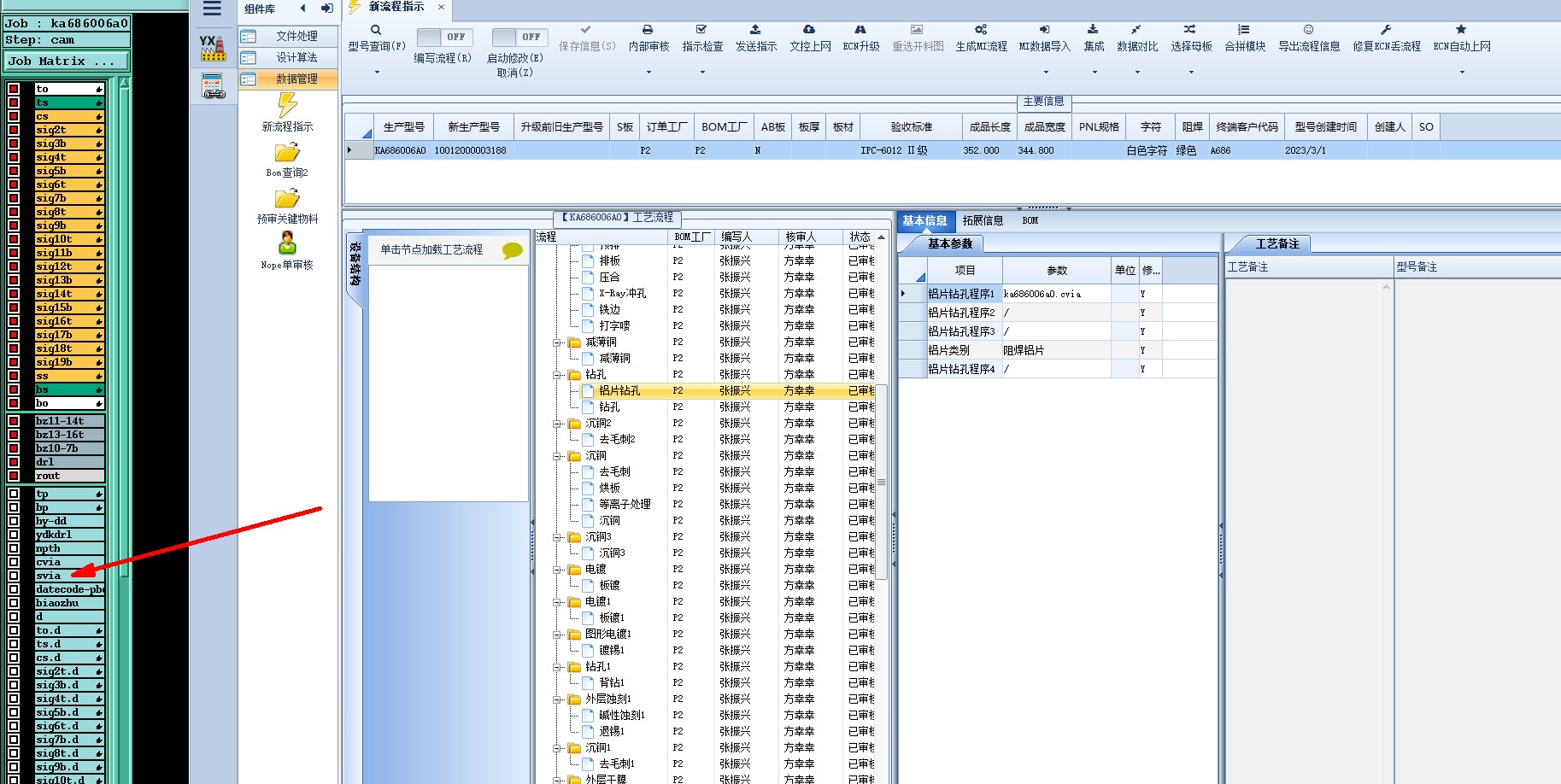
Task: Click the YX factory icon
Action: [213, 48]
